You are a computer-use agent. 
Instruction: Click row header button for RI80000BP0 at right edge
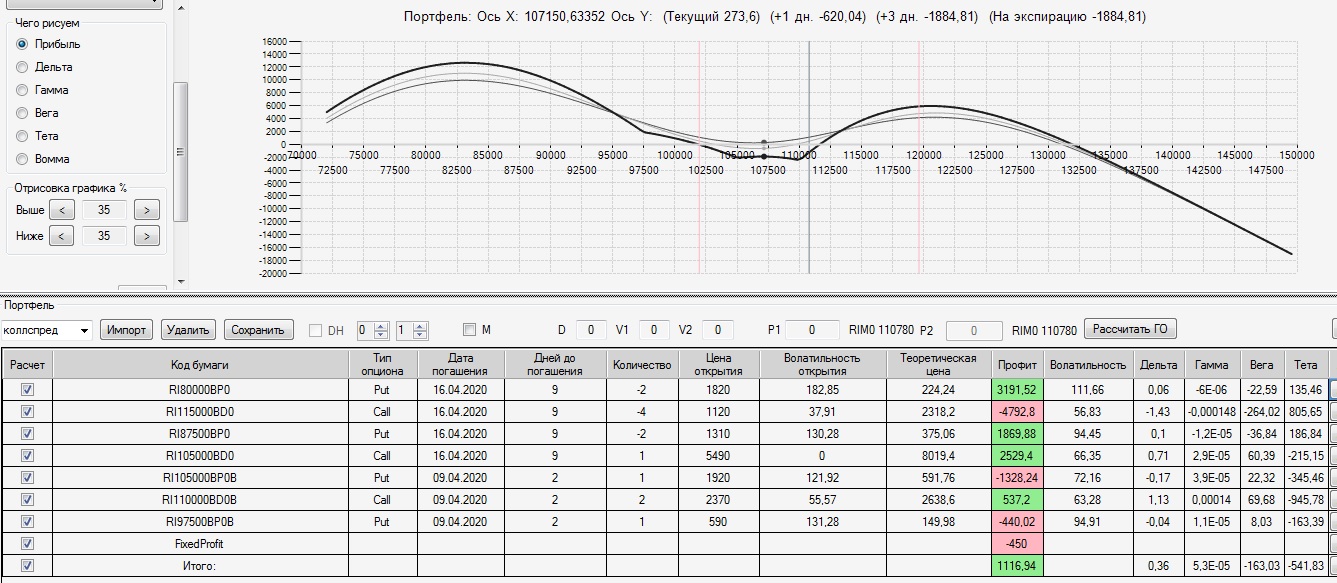click(x=1332, y=390)
